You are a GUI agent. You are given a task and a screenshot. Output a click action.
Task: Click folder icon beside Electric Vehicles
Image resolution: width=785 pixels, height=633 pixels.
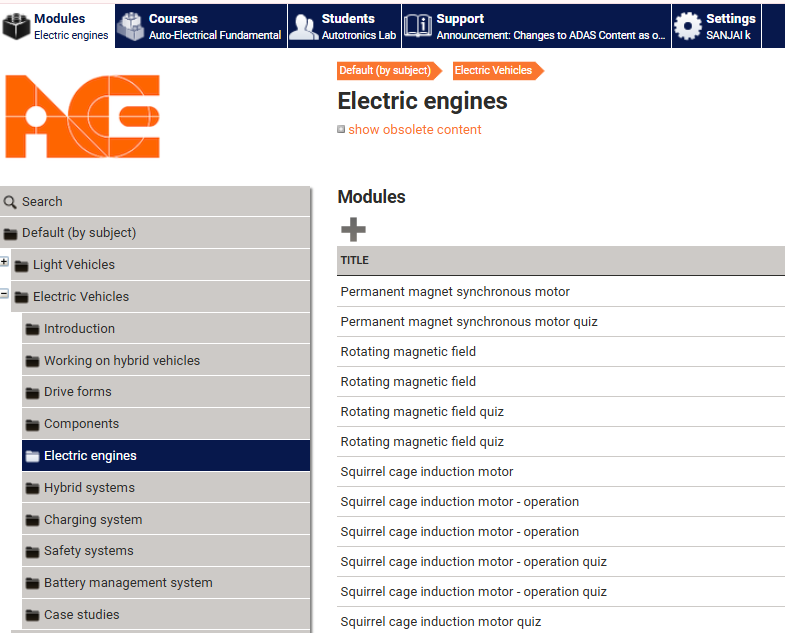click(22, 297)
